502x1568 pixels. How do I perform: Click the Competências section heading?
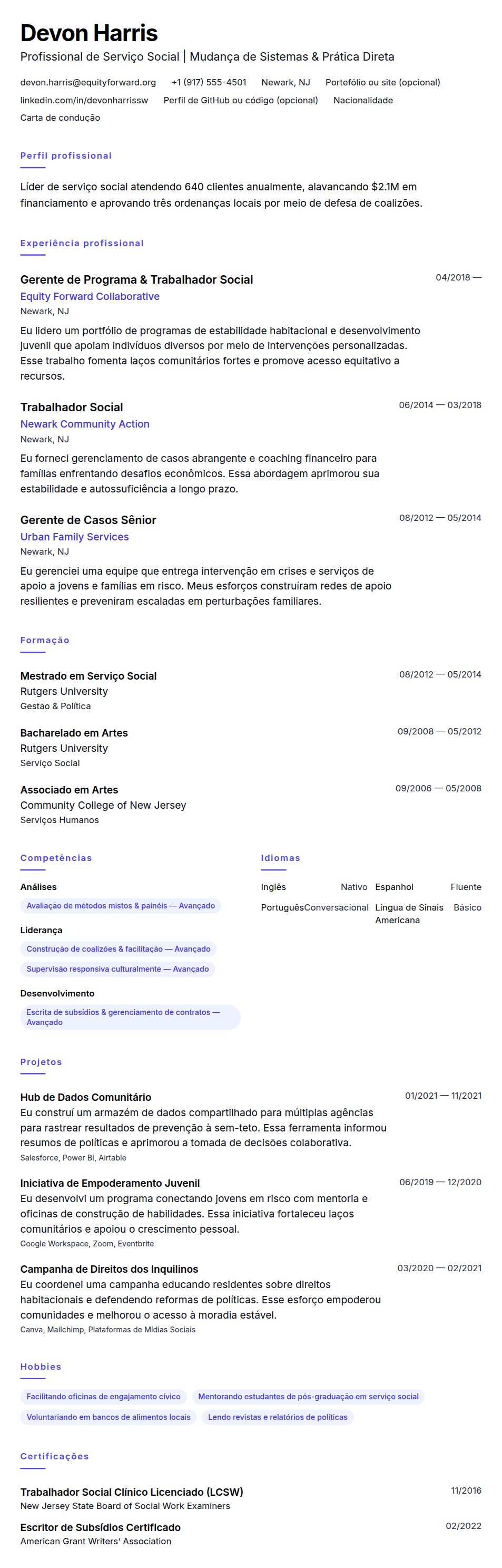coord(56,858)
